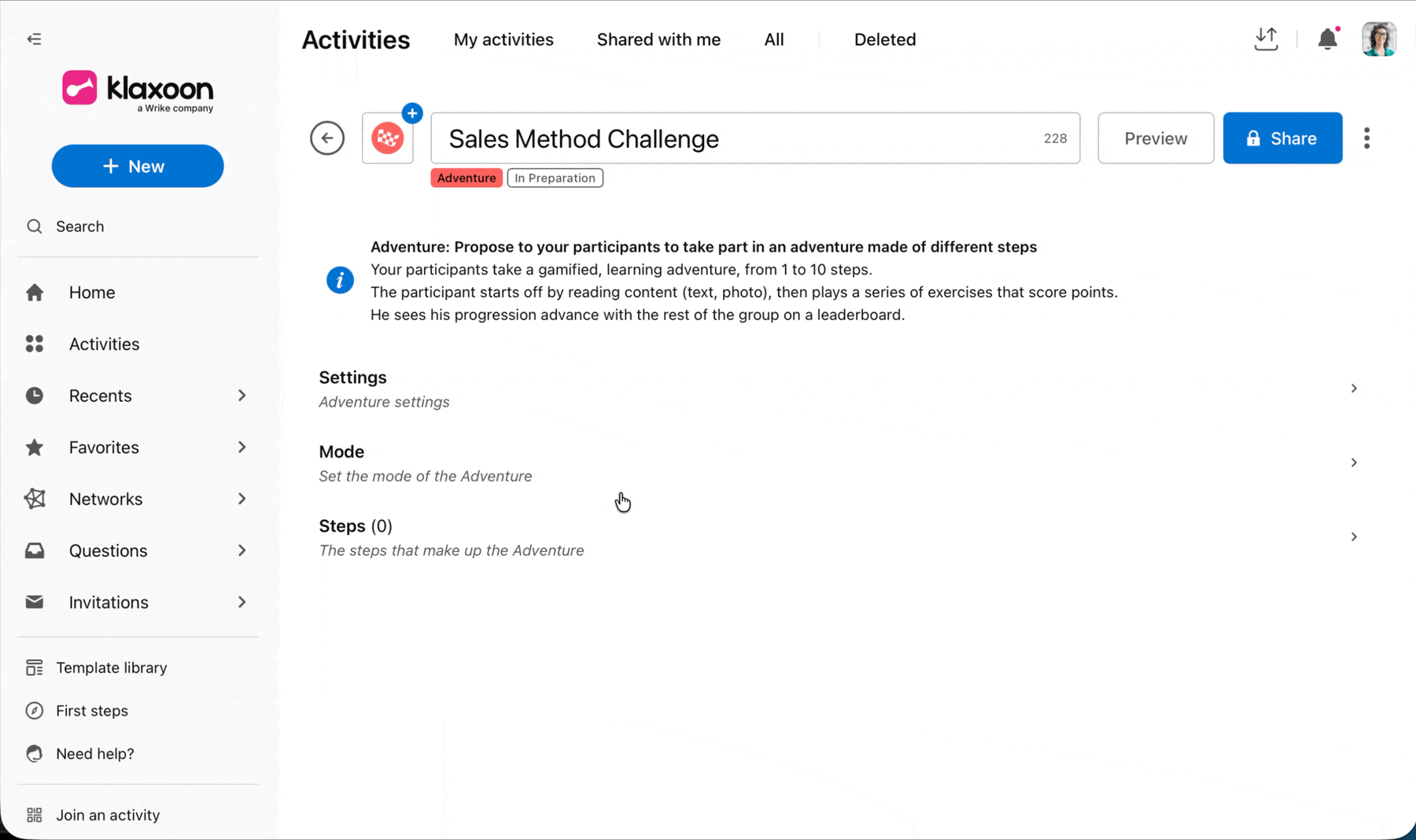The height and width of the screenshot is (840, 1416).
Task: Open the Home icon in sidebar
Action: click(35, 293)
